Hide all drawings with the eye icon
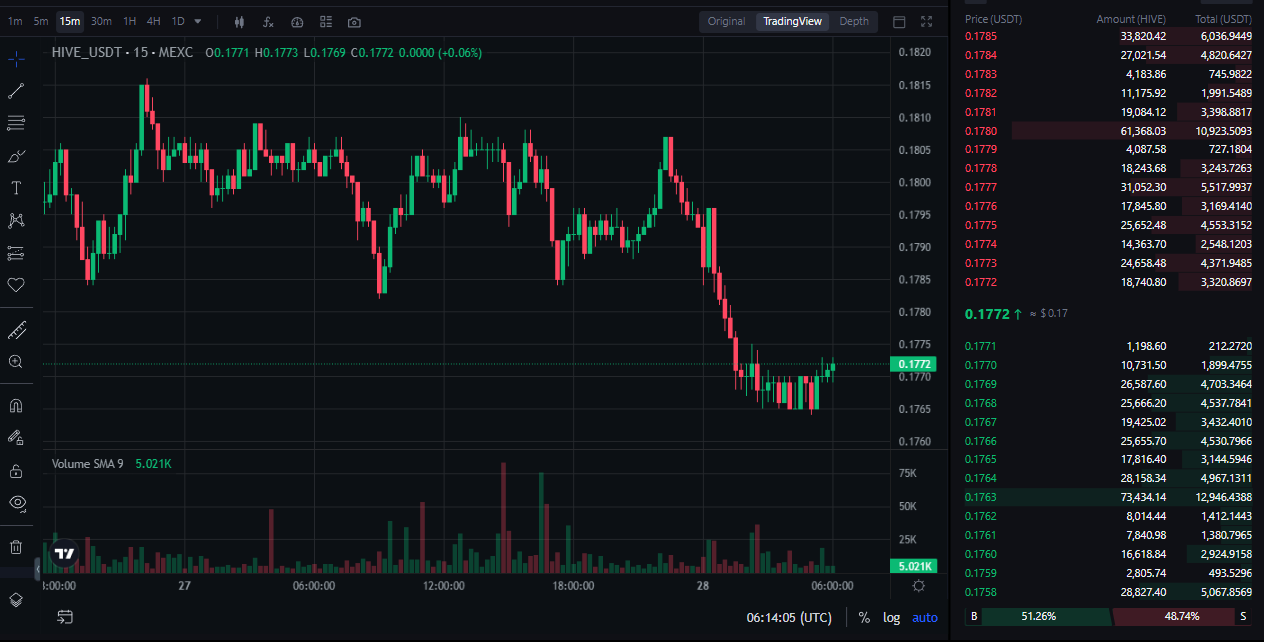 point(16,502)
